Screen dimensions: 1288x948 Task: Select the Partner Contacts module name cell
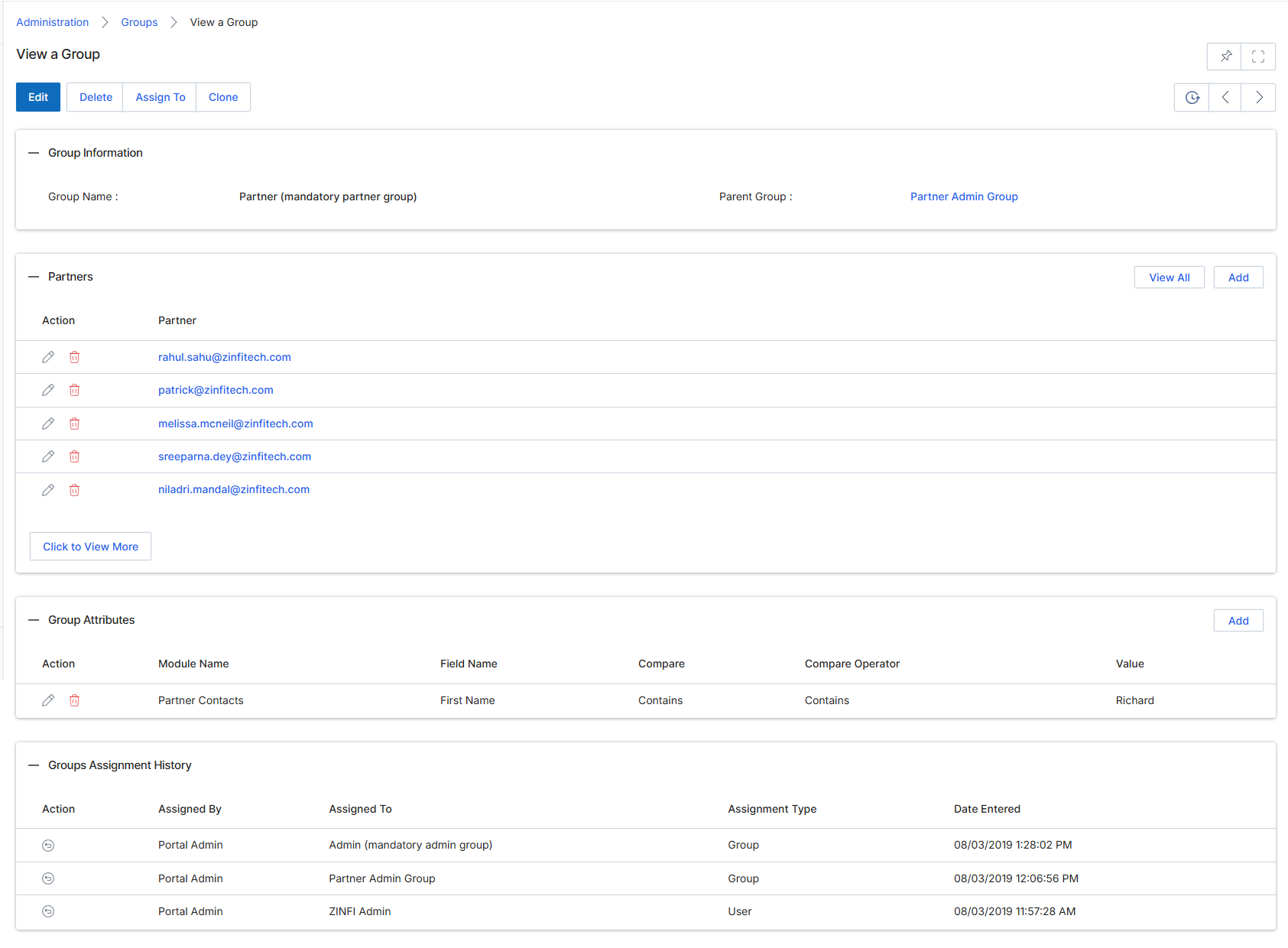(x=201, y=700)
